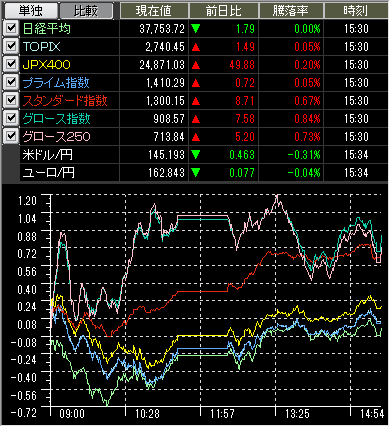This screenshot has height=427, width=390.
Task: Click the 前日比 column header
Action: 224,11
